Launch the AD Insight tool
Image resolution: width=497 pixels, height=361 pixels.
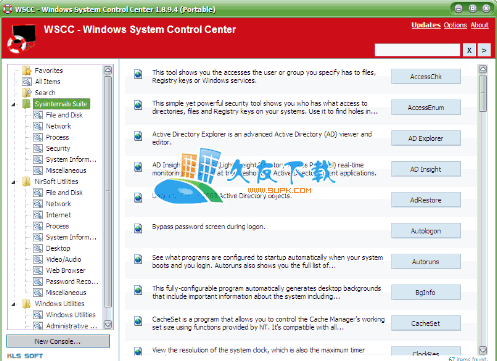click(x=426, y=169)
